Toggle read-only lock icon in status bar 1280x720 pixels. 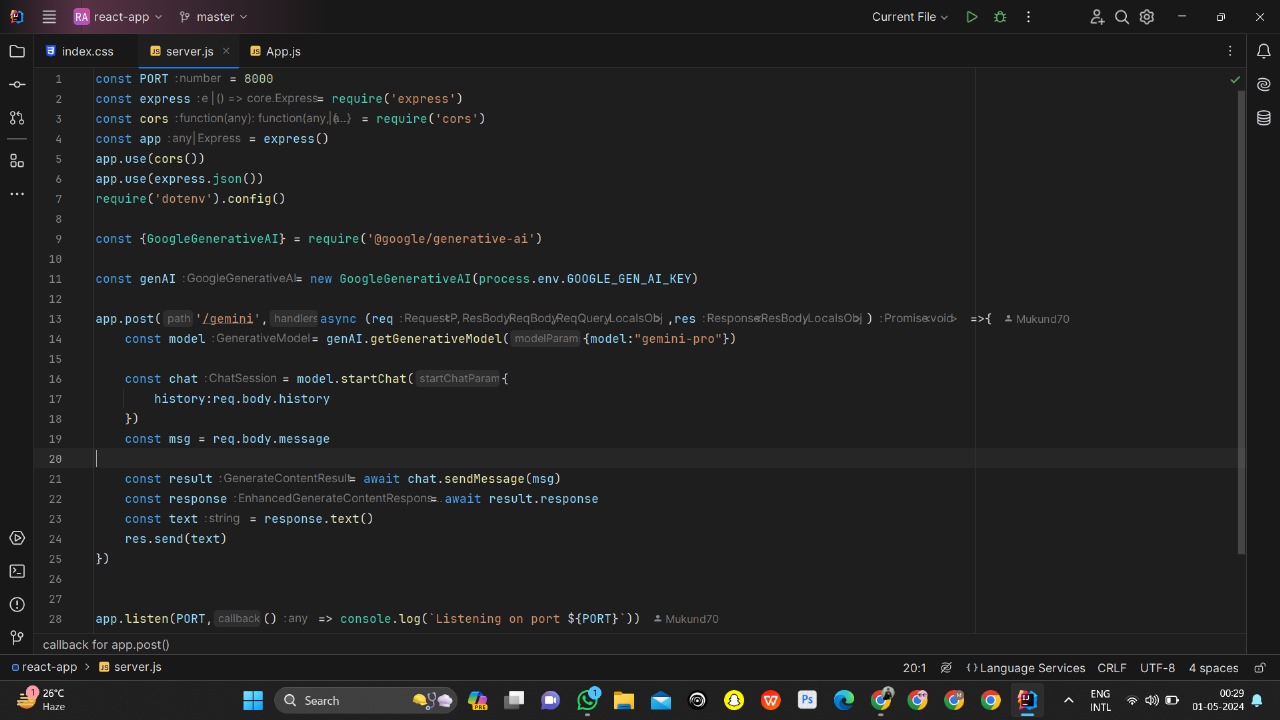[1260, 668]
